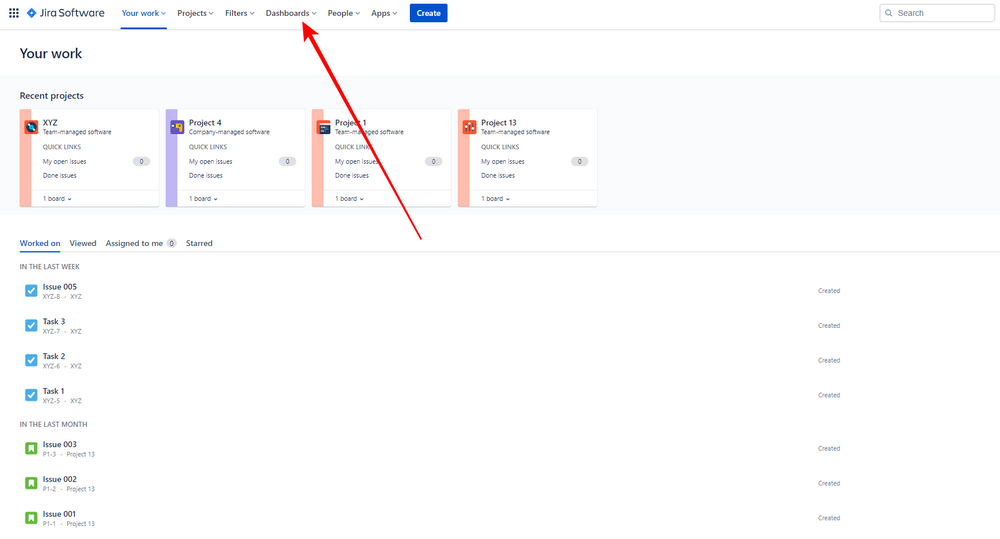Open Done issues in Project 1
The width and height of the screenshot is (1000, 539).
pyautogui.click(x=351, y=175)
